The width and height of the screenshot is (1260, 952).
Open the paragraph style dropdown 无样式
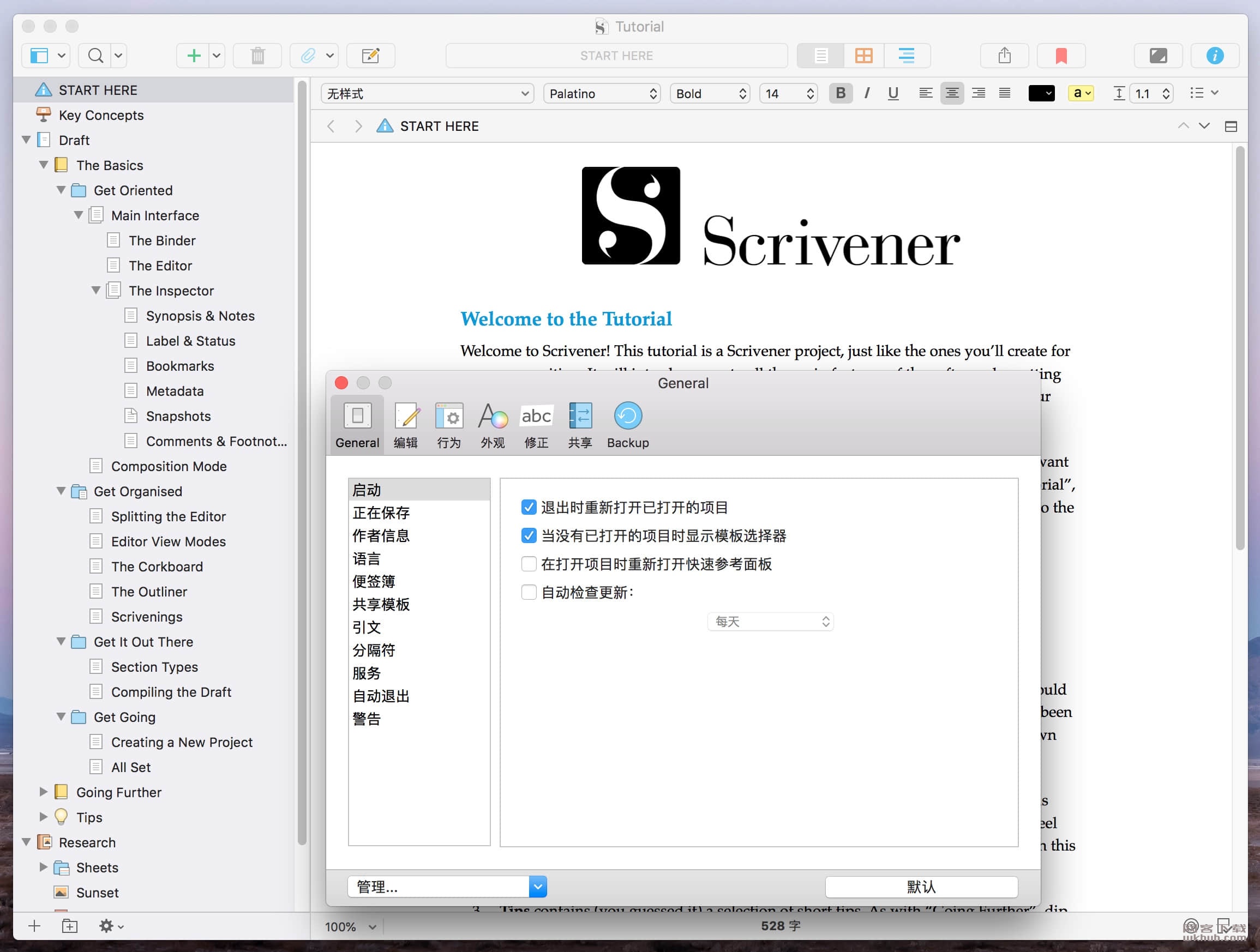tap(427, 93)
